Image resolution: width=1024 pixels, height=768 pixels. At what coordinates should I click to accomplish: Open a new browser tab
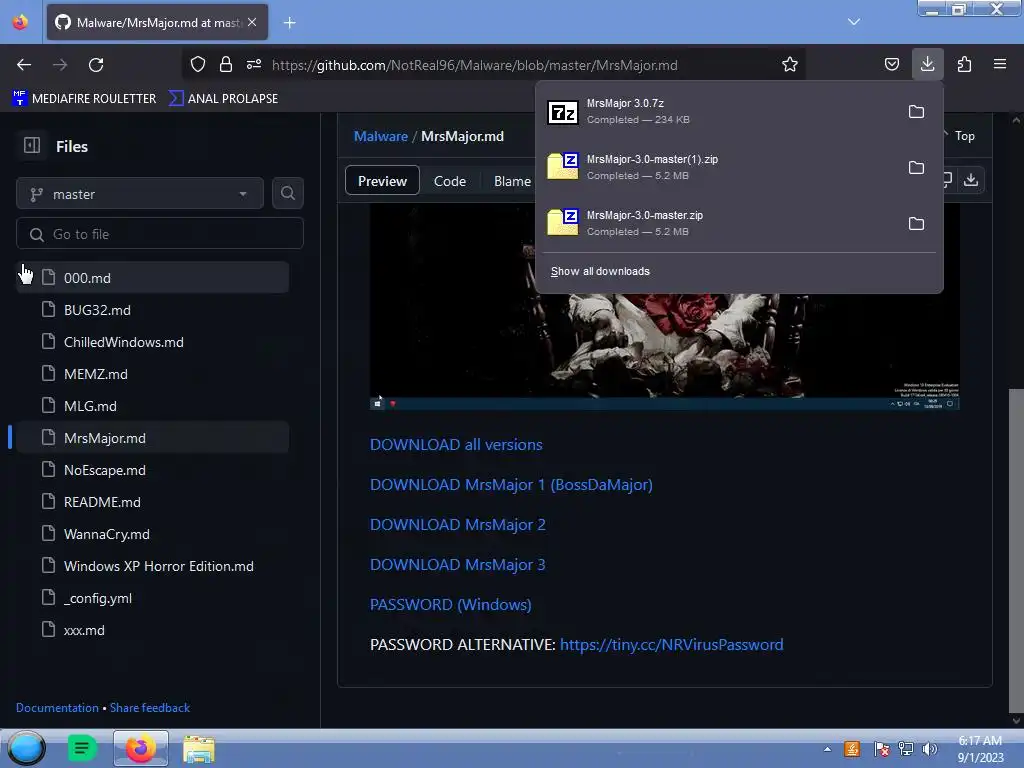tap(289, 23)
